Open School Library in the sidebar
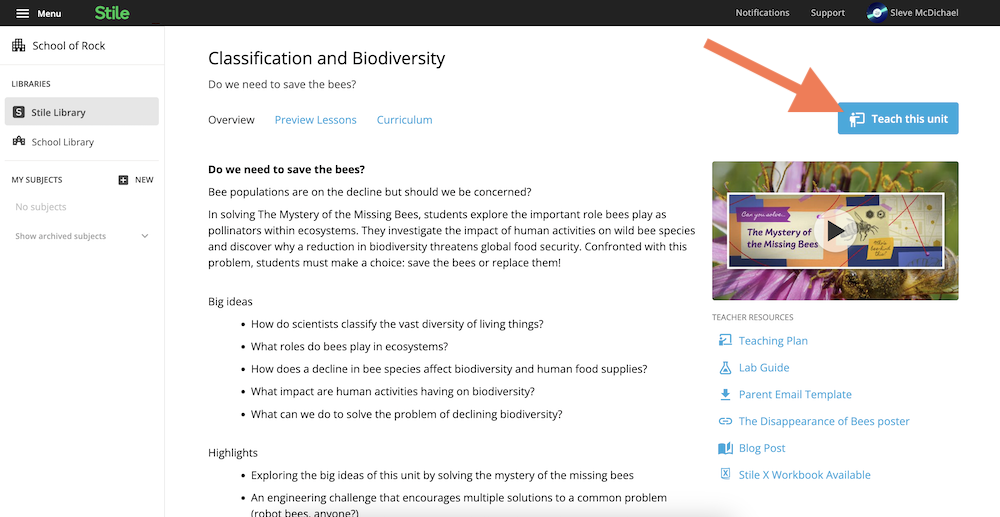Image resolution: width=1000 pixels, height=517 pixels. click(x=62, y=142)
